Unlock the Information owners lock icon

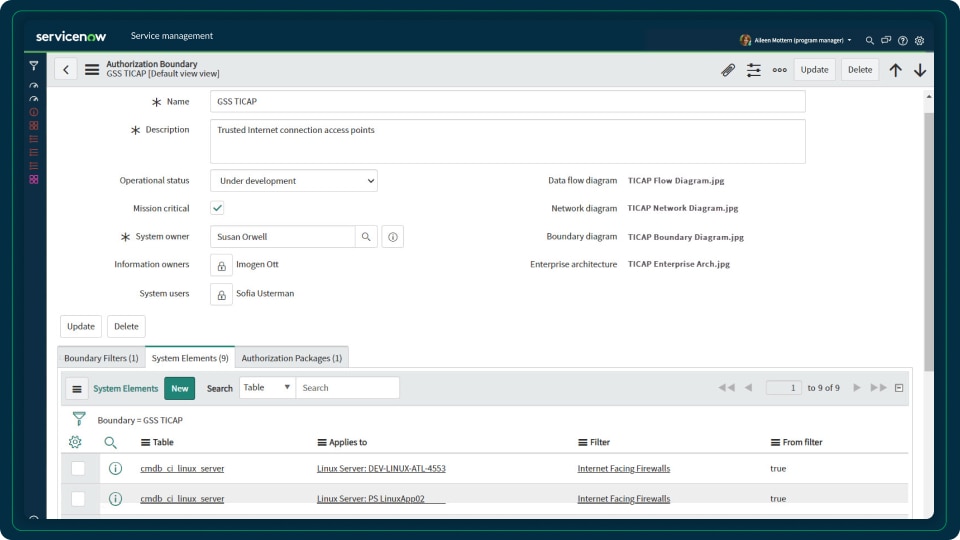[x=221, y=265]
